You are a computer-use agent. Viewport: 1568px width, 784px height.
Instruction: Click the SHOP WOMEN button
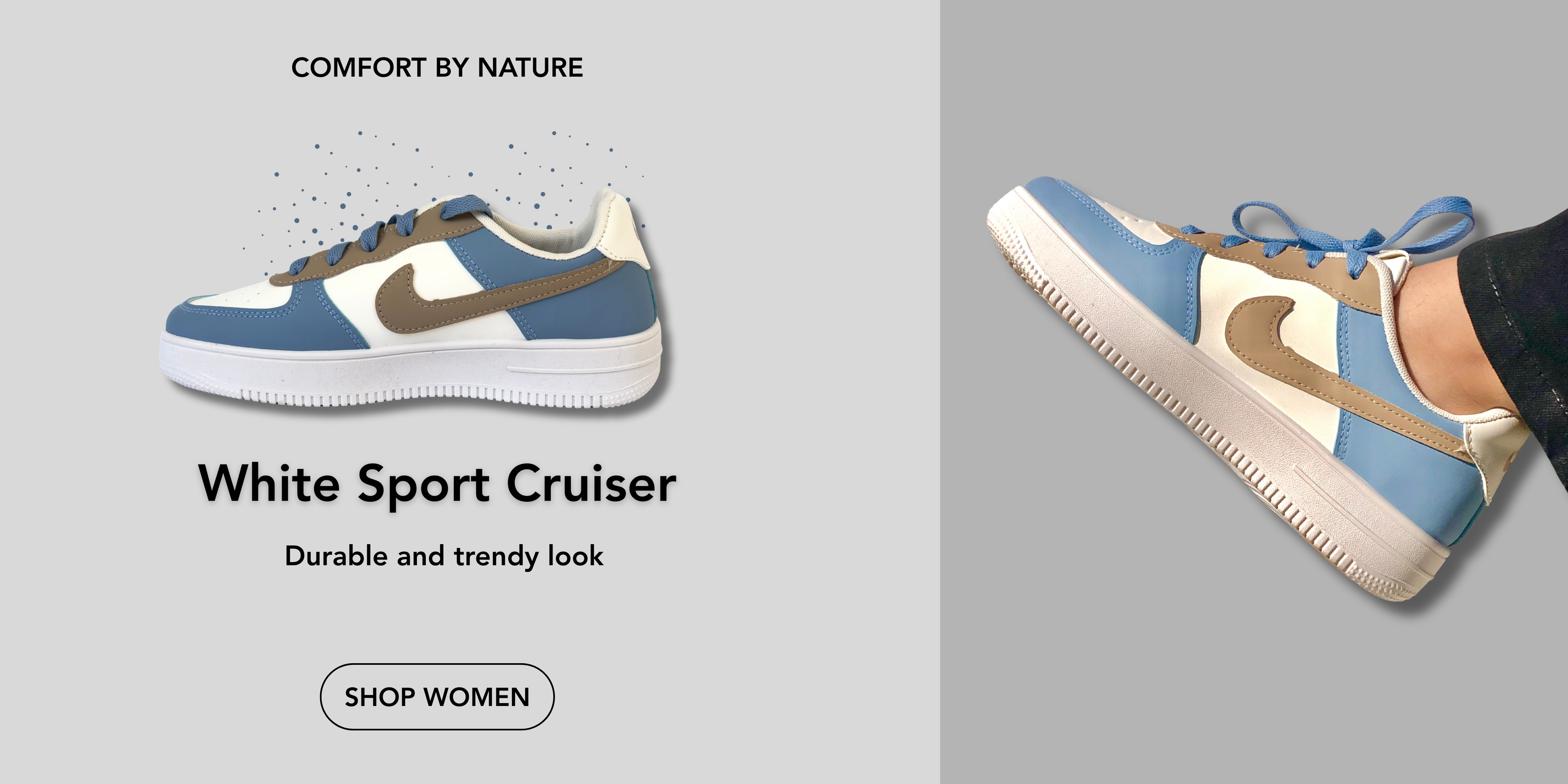pos(437,696)
